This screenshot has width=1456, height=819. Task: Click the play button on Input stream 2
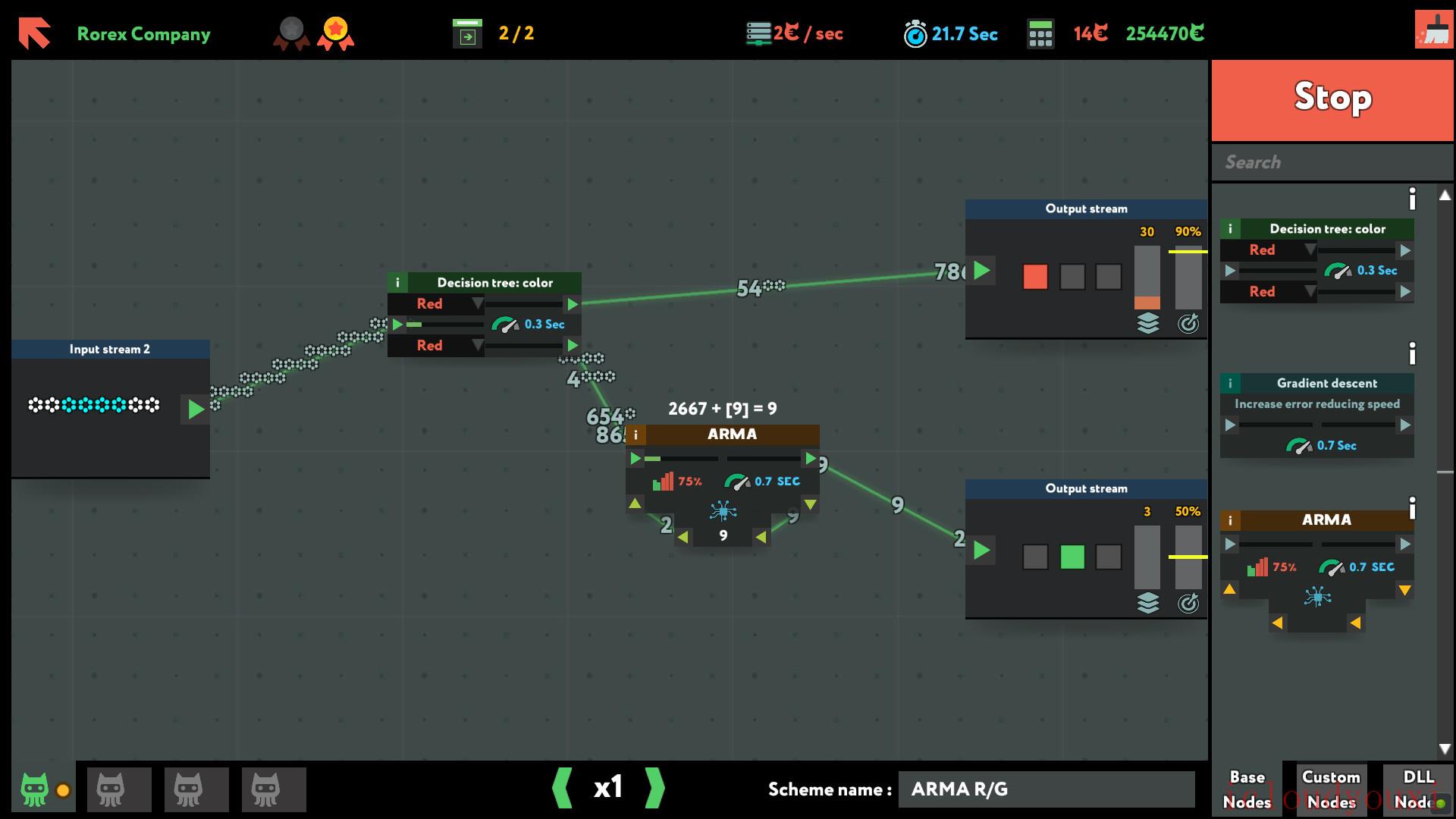pyautogui.click(x=196, y=408)
